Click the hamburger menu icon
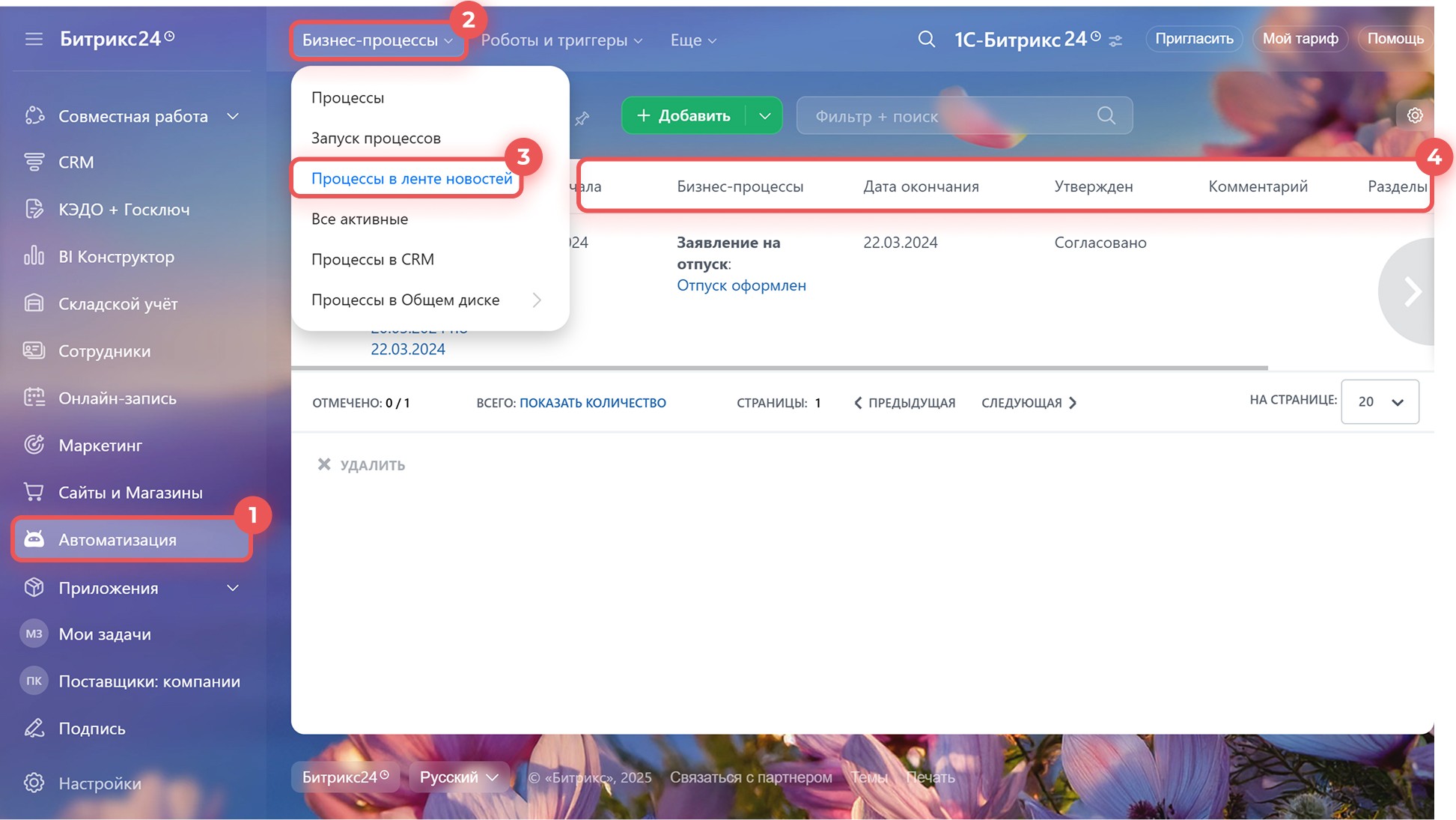This screenshot has width=1456, height=820. 34,39
